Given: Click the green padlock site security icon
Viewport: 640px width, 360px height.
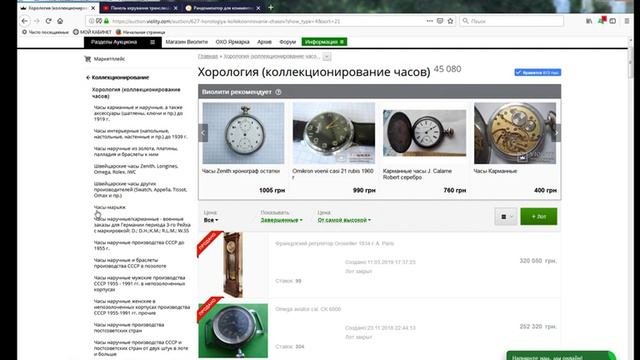Looking at the screenshot, I should pos(106,21).
